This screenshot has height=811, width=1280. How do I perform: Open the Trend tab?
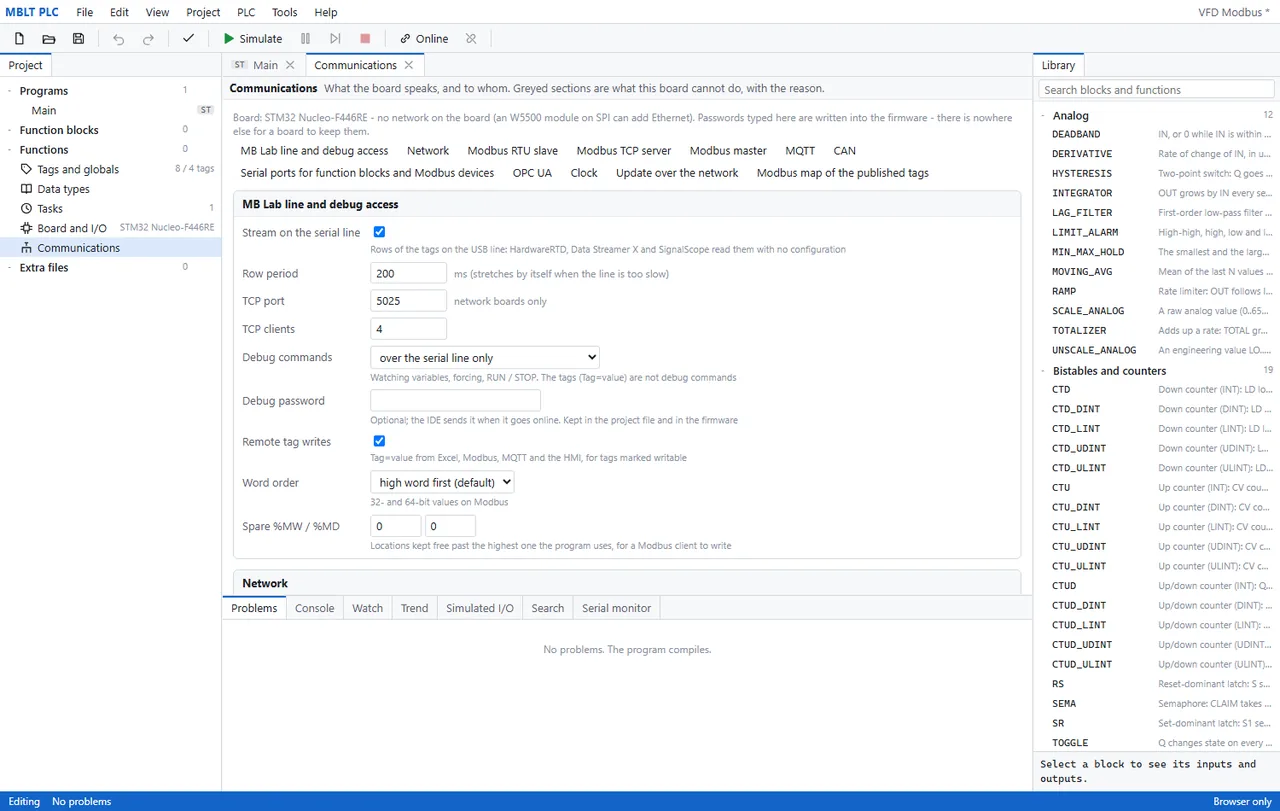click(x=414, y=608)
